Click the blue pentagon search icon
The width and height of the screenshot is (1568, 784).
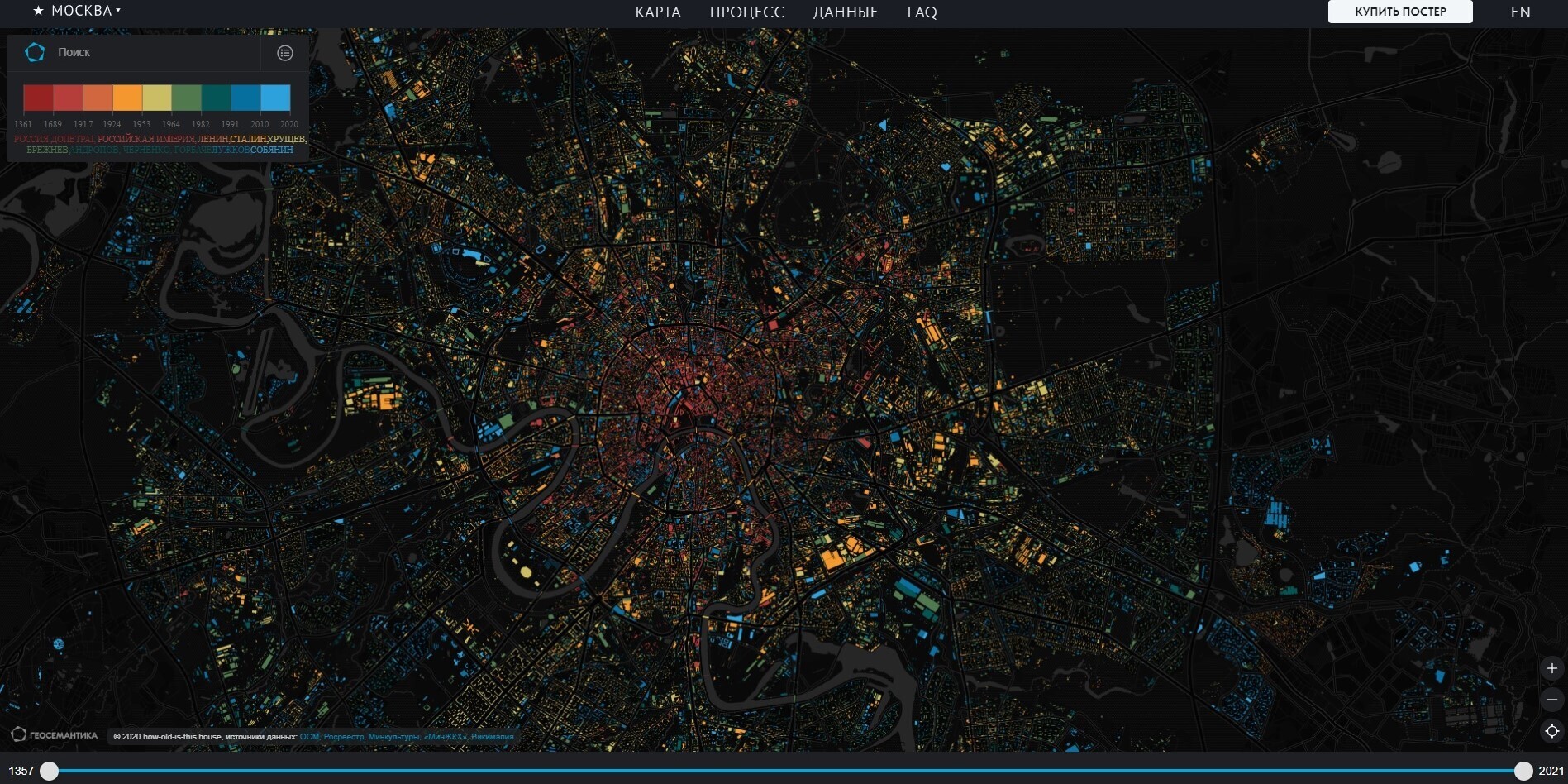[35, 52]
